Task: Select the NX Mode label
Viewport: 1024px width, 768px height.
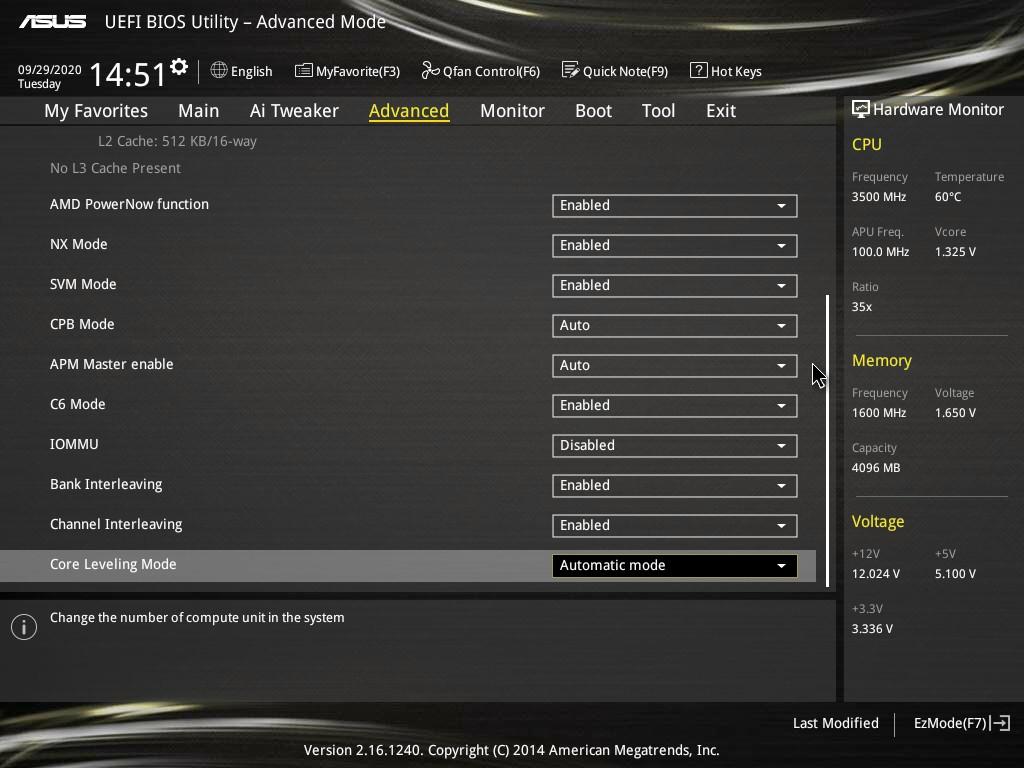Action: click(78, 244)
